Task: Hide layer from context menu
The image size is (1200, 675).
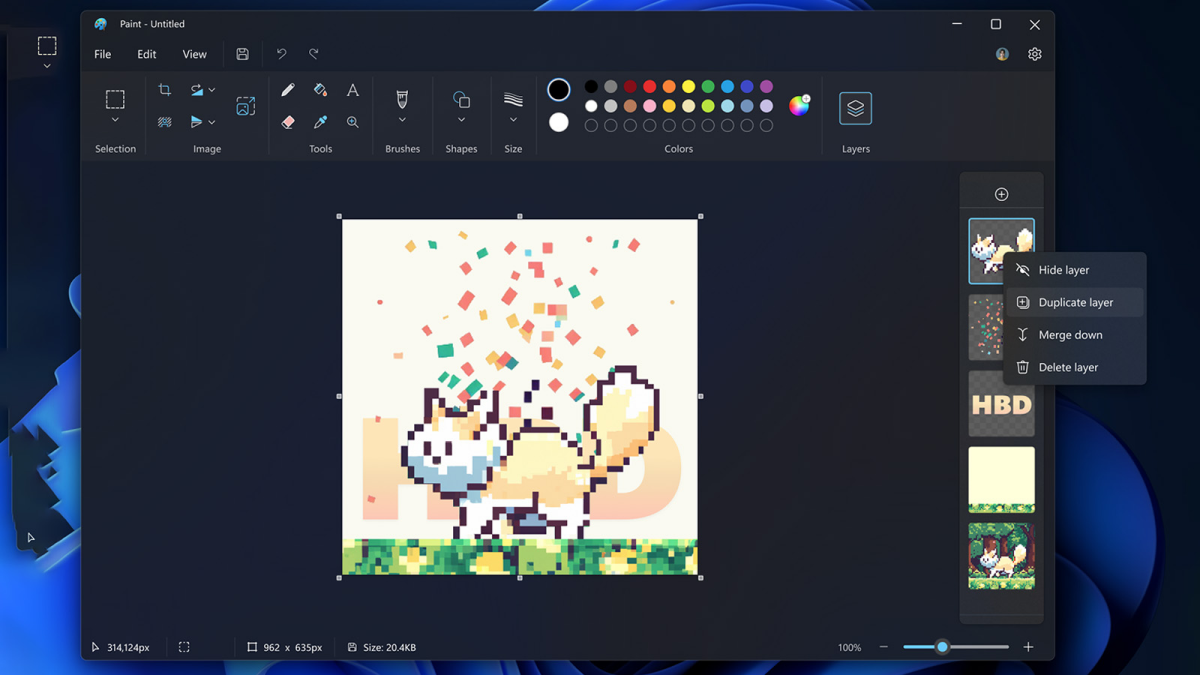Action: click(x=1063, y=270)
